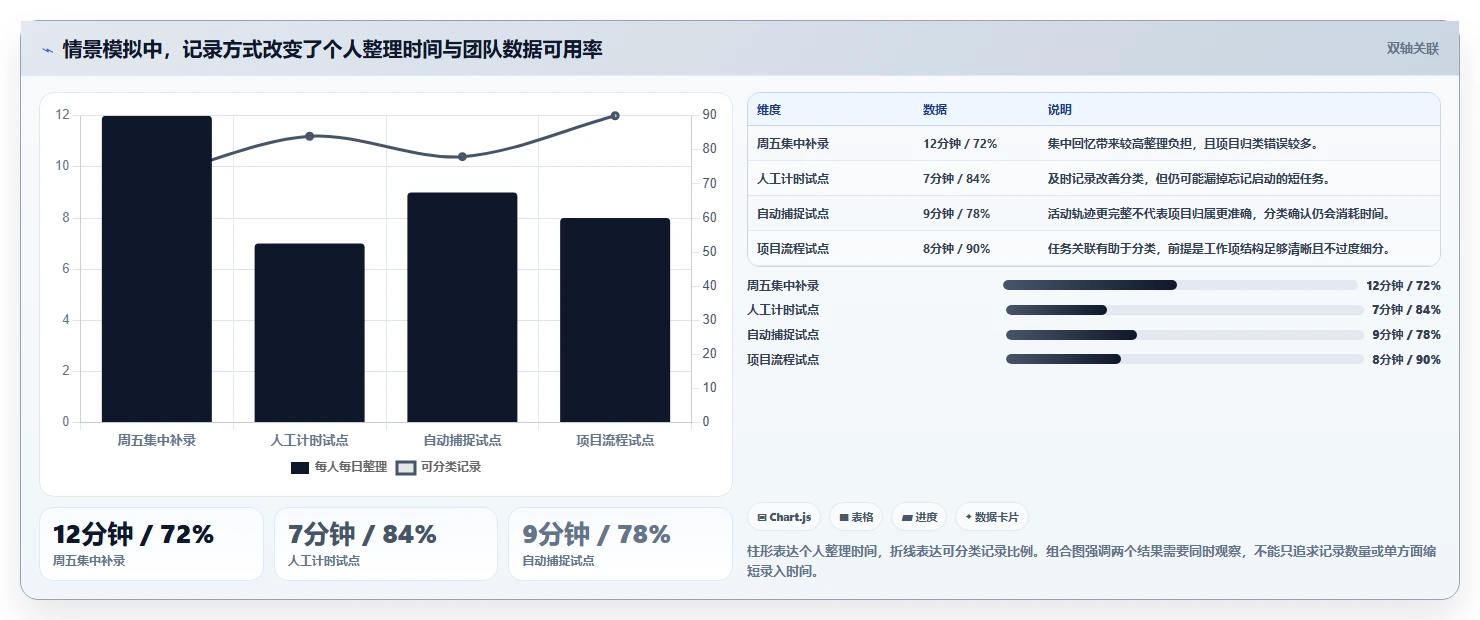Click the icon inside Chart.js chip

(762, 517)
